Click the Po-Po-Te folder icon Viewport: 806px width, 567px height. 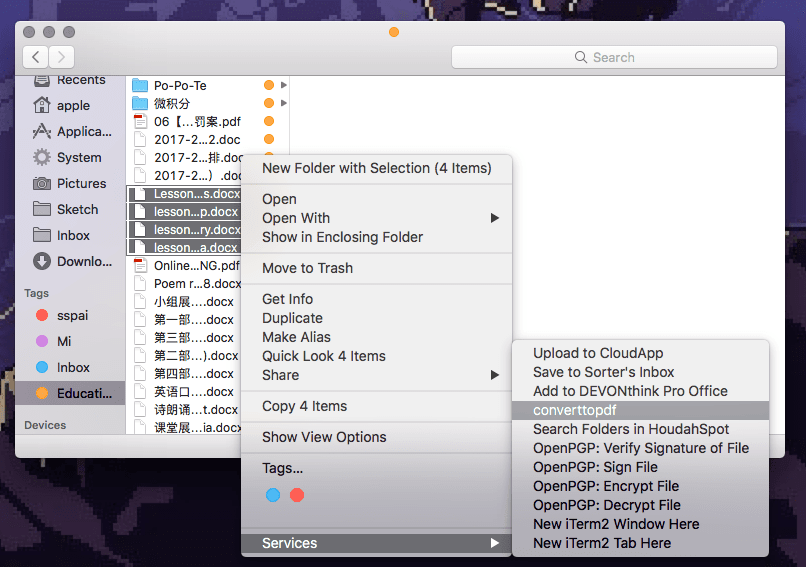click(140, 85)
